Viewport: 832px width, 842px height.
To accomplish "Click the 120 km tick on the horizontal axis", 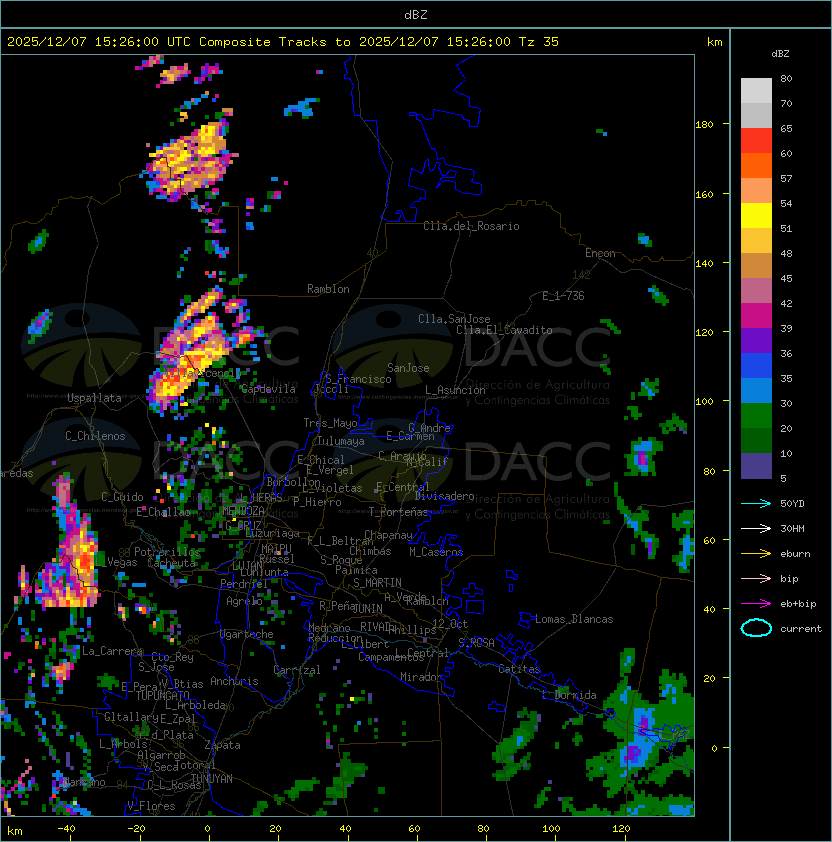I will 621,829.
